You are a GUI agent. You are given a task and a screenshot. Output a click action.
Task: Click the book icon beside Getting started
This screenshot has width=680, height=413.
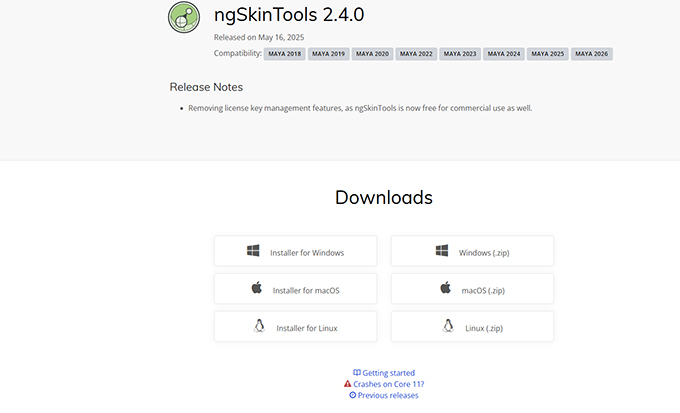[357, 373]
